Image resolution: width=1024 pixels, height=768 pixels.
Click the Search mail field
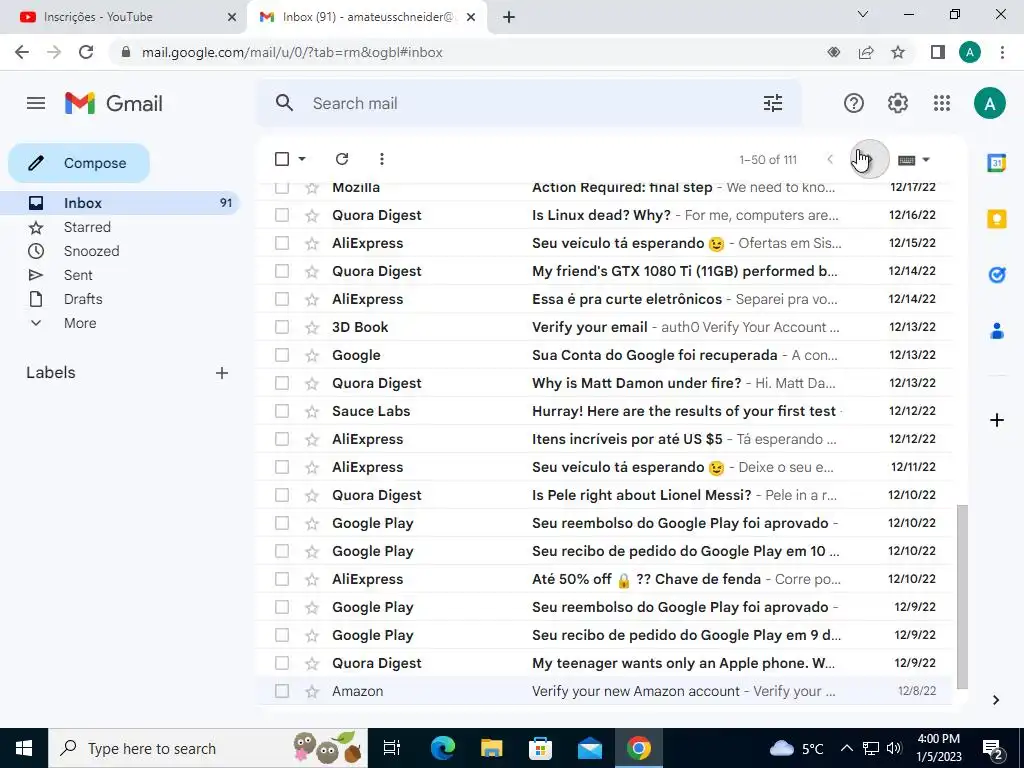(529, 103)
